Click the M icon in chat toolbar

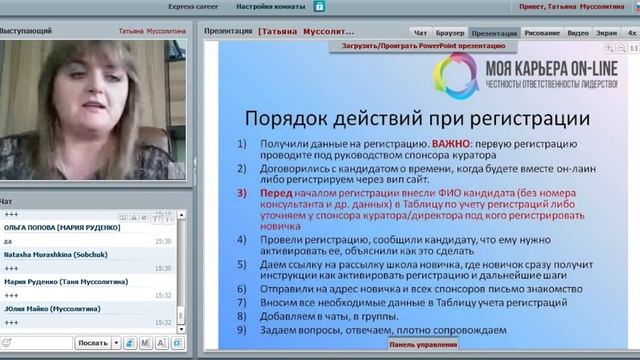[146, 343]
